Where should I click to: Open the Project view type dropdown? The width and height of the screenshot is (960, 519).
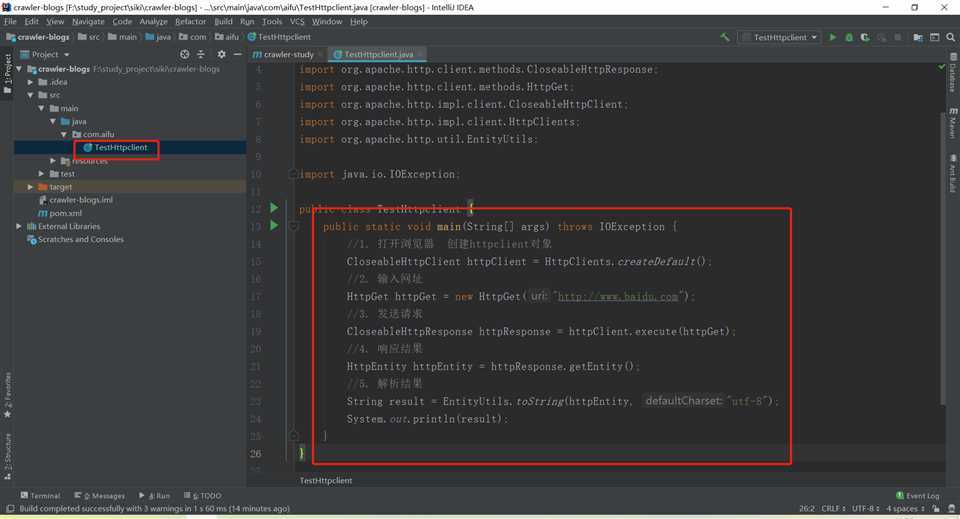(x=45, y=54)
